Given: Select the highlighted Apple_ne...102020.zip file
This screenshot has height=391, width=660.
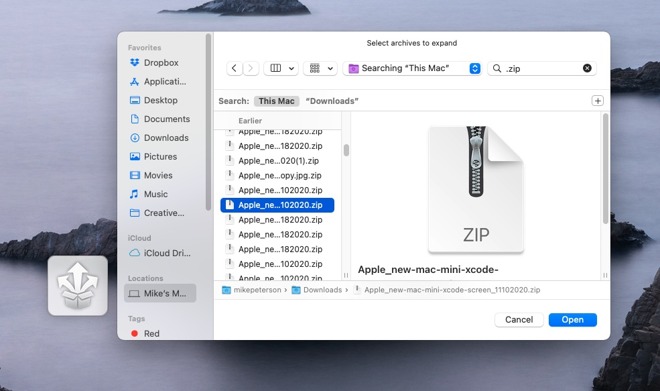Looking at the screenshot, I should 277,205.
